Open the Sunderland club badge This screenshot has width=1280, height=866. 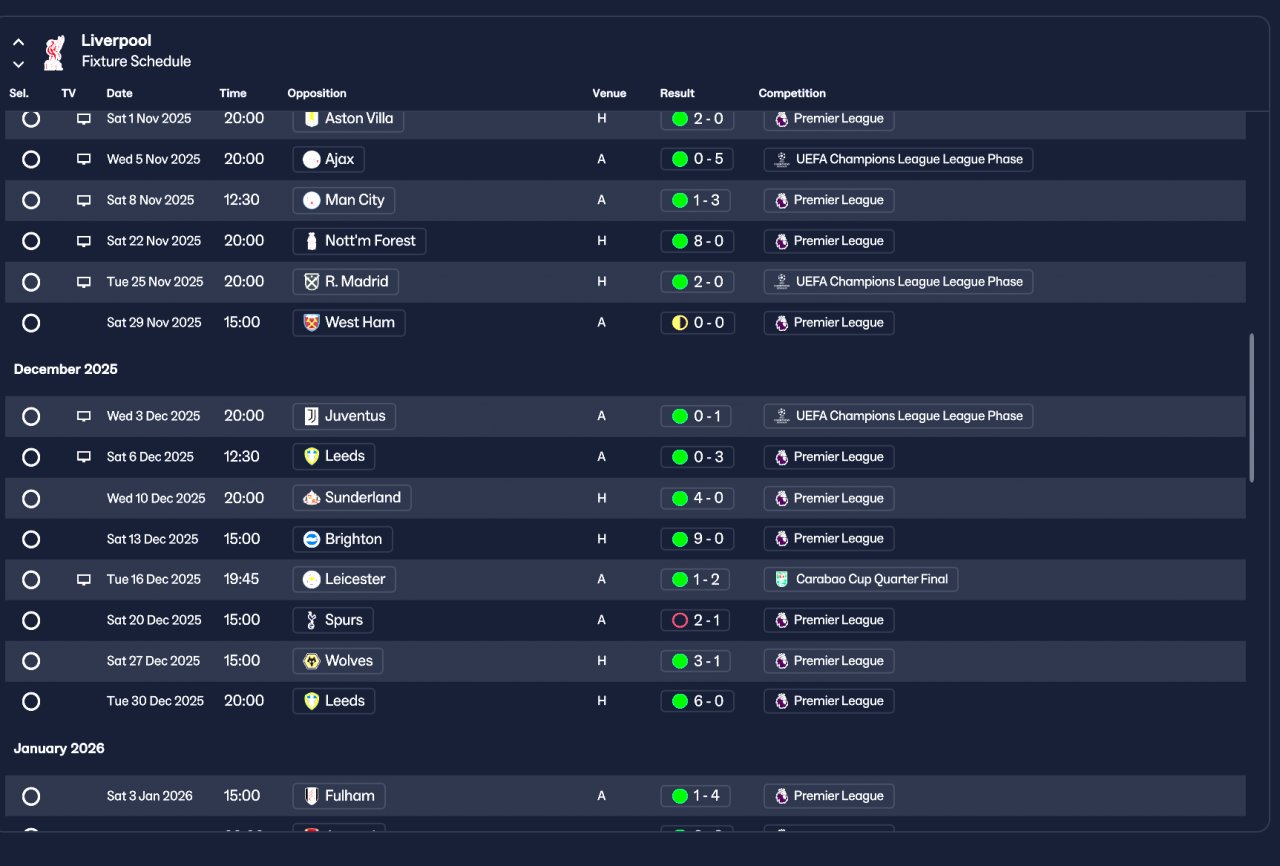pos(312,498)
